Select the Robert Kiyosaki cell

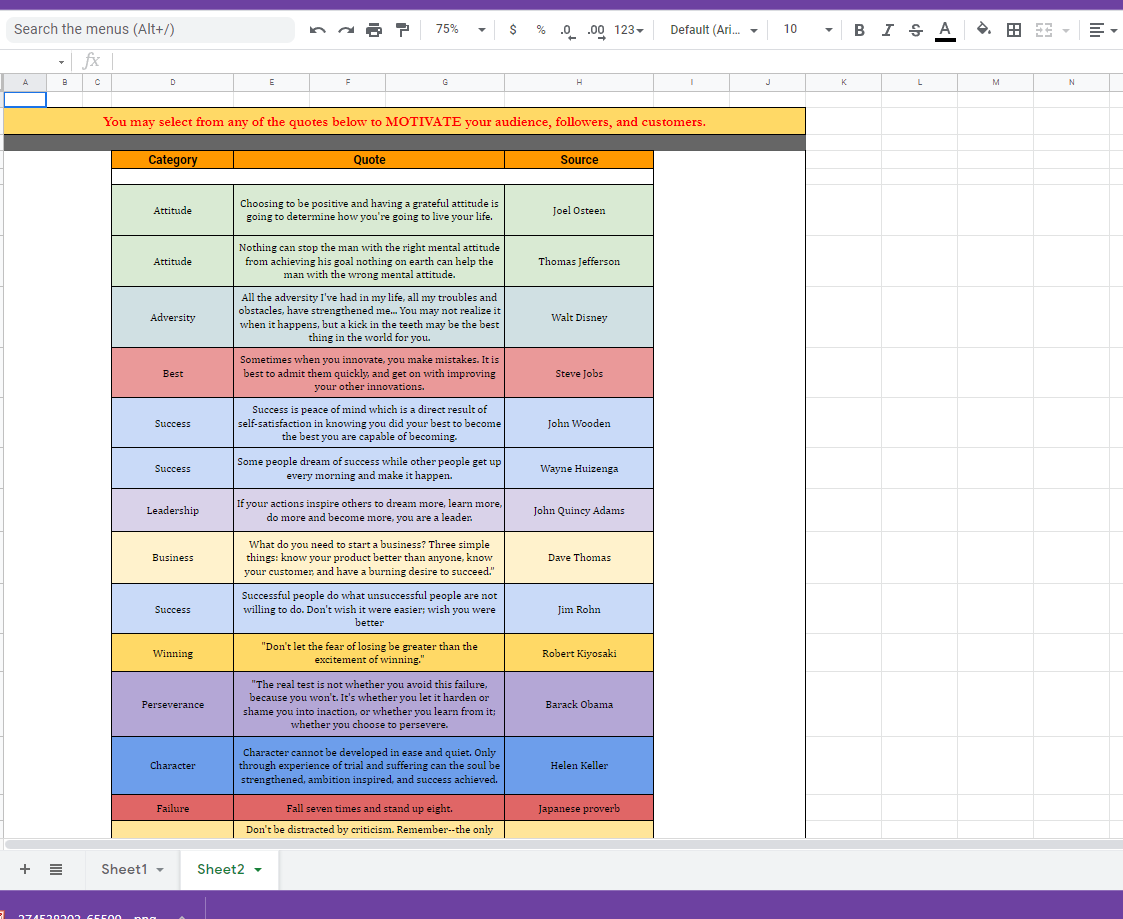tap(579, 653)
